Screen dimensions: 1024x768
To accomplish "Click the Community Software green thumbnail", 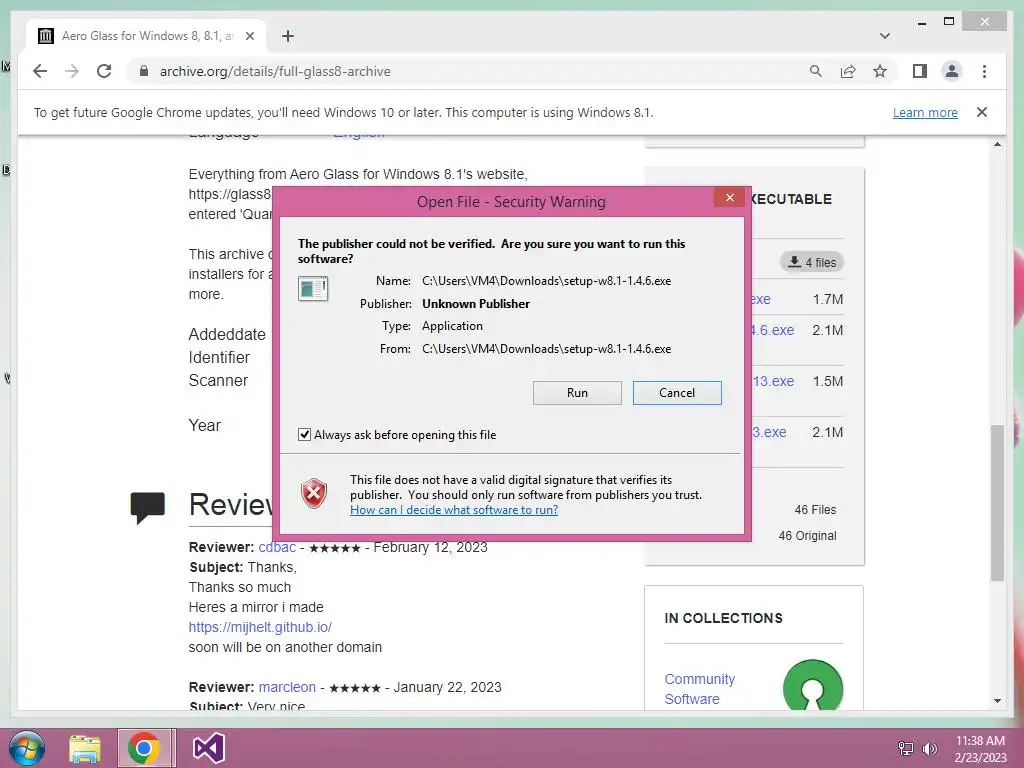I will click(x=812, y=684).
